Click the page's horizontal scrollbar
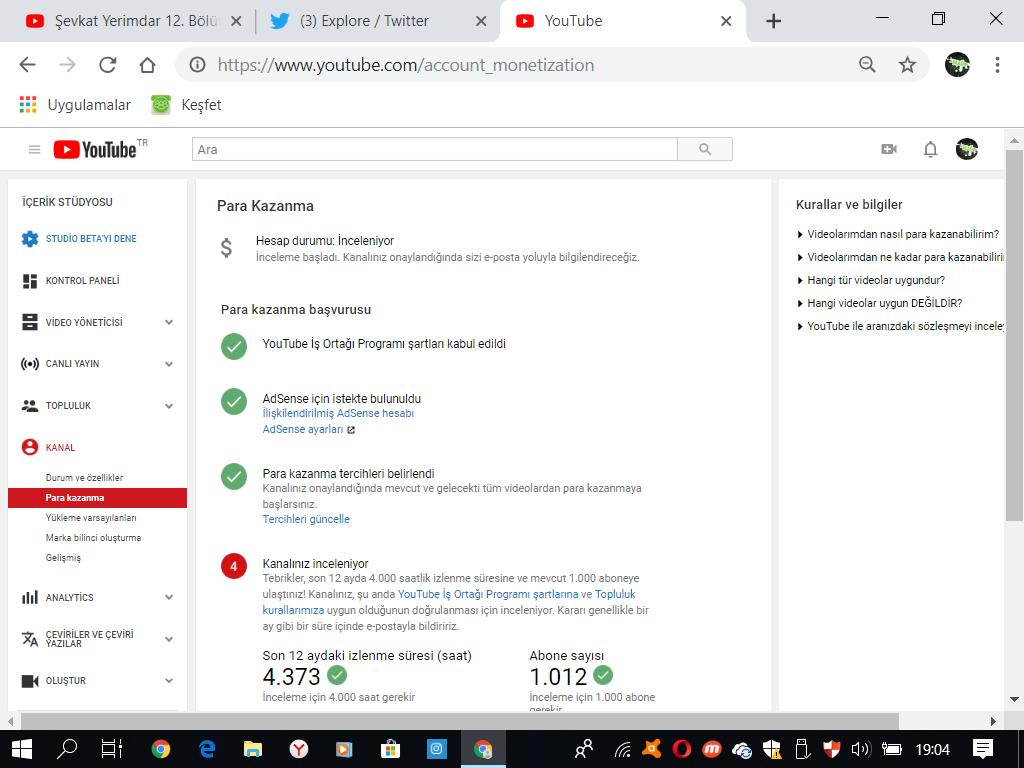This screenshot has height=768, width=1024. [460, 722]
